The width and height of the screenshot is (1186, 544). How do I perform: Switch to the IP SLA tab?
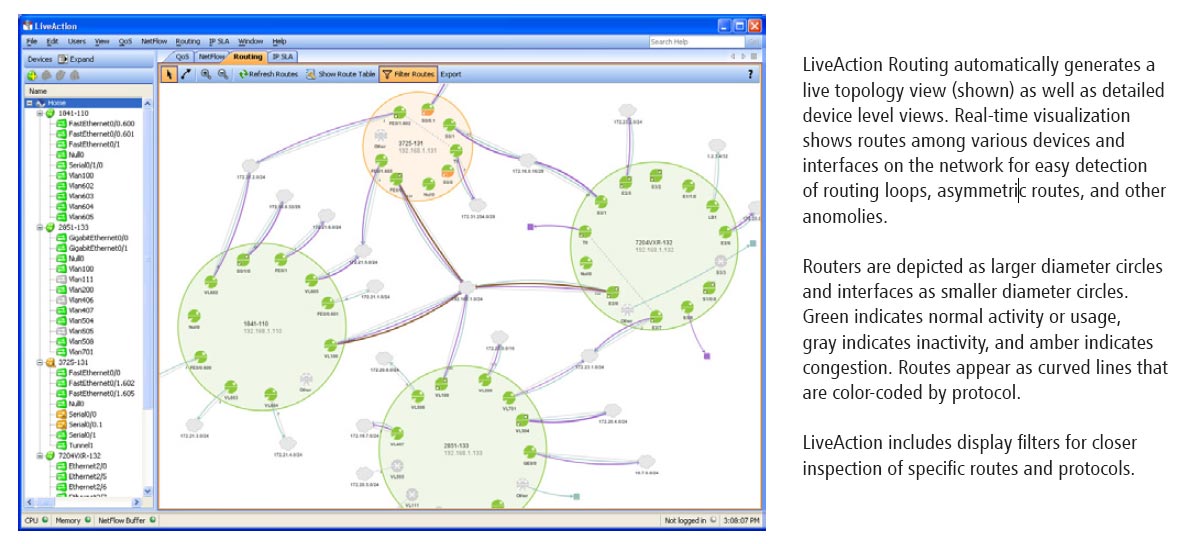coord(283,57)
